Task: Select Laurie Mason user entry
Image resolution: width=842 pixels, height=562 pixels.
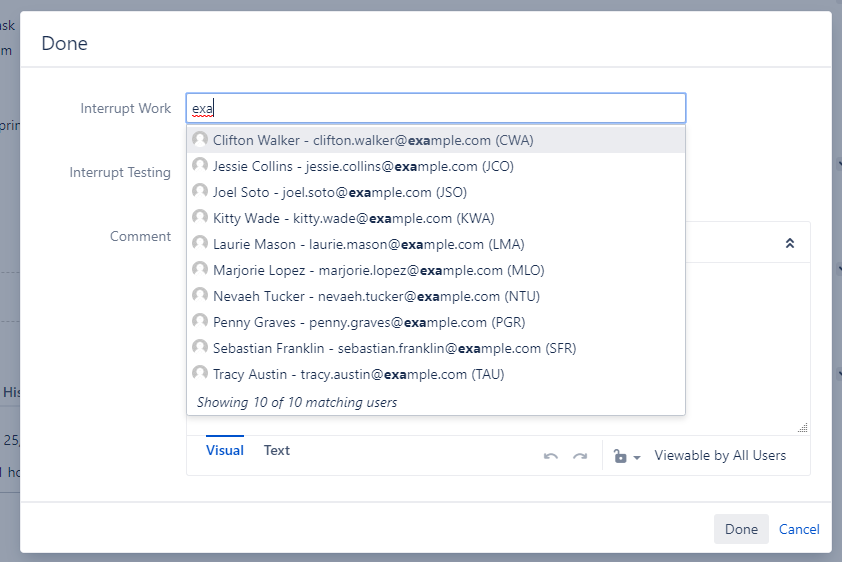Action: (x=435, y=244)
